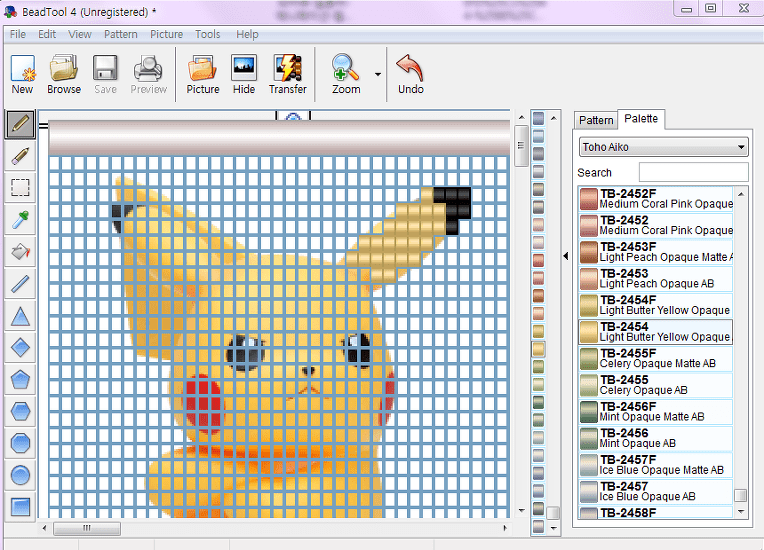Image resolution: width=764 pixels, height=550 pixels.
Task: Transfer the picture to beads
Action: pos(287,74)
